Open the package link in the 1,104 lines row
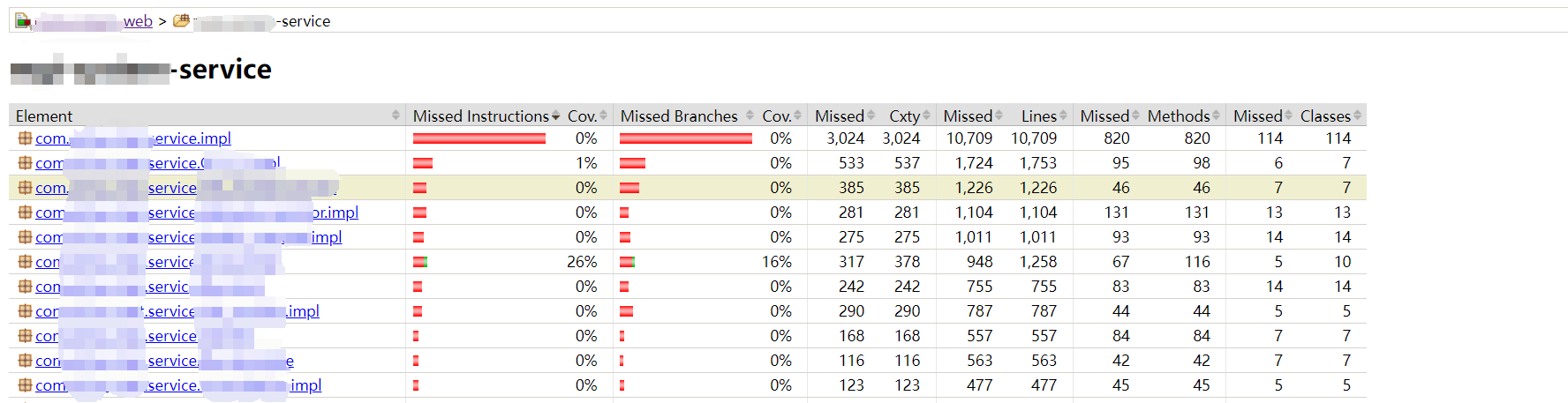This screenshot has height=403, width=1568. click(x=197, y=213)
